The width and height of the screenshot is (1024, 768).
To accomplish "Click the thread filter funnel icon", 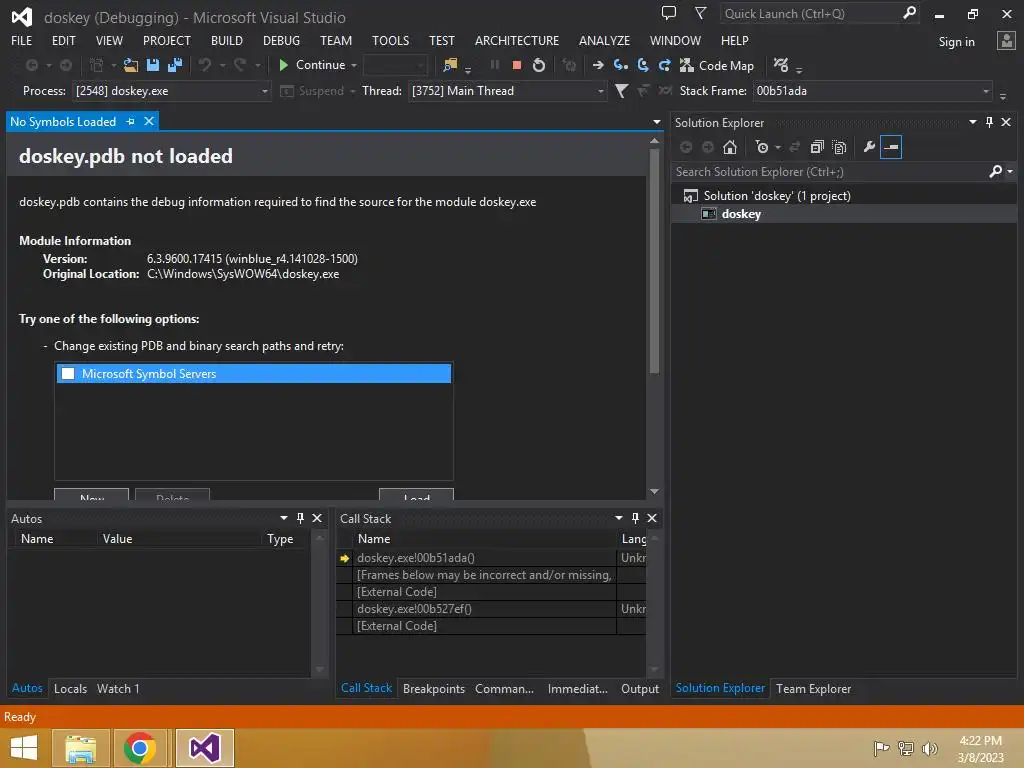I will point(622,91).
